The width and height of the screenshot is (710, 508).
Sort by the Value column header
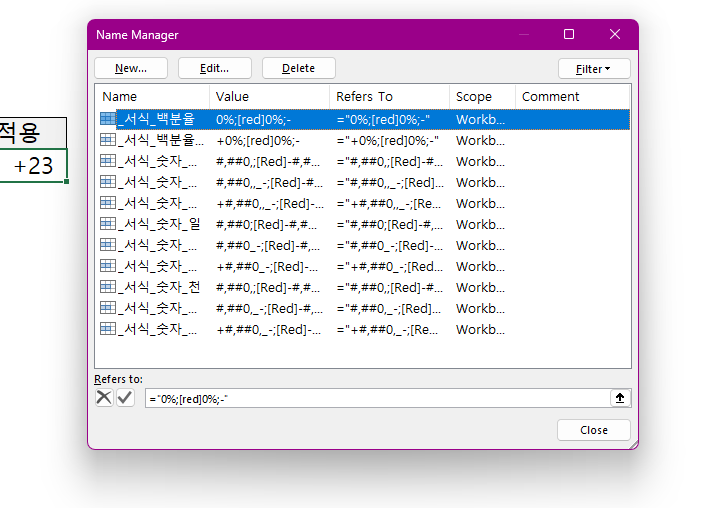[x=269, y=96]
